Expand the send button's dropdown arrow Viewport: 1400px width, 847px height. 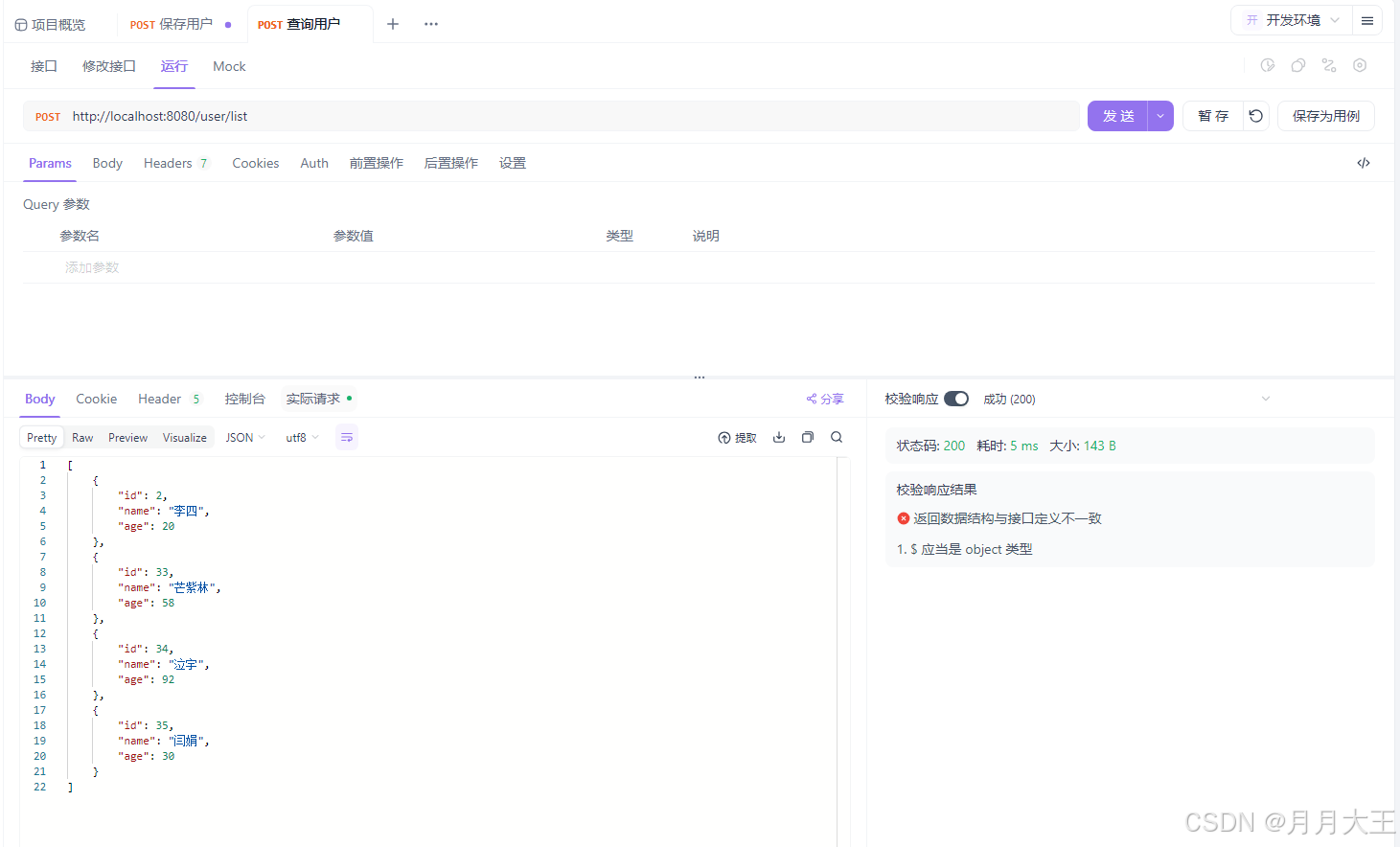point(1159,115)
